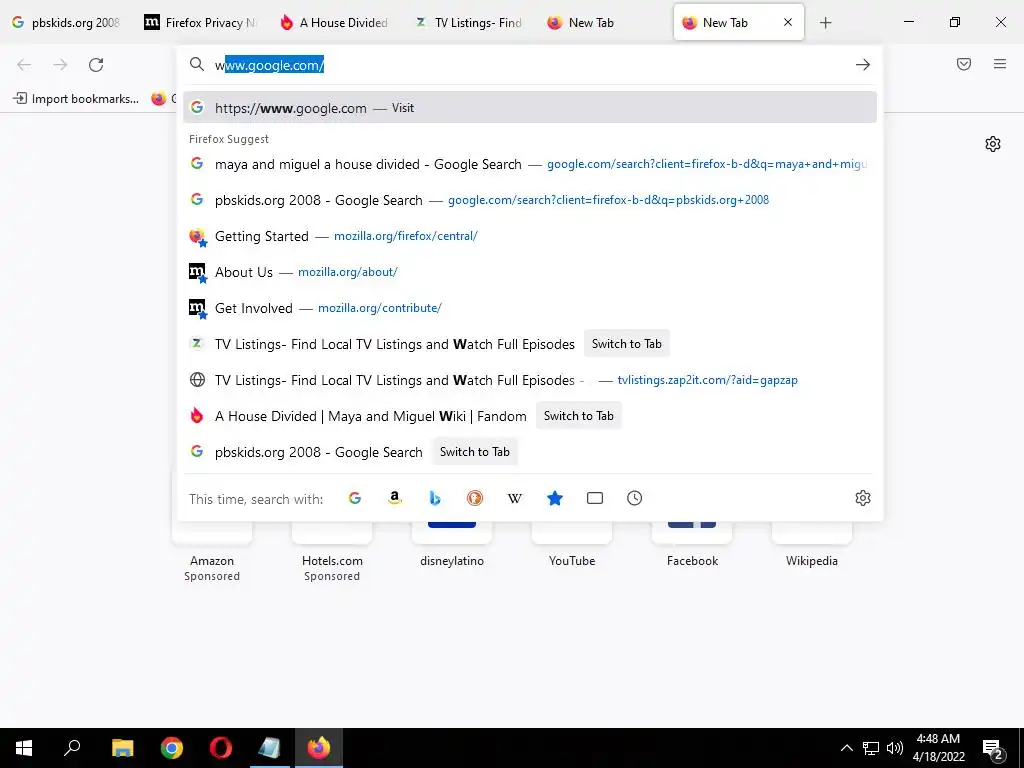Click Switch to Tab for TV Listings
Viewport: 1024px width, 768px height.
(x=627, y=344)
